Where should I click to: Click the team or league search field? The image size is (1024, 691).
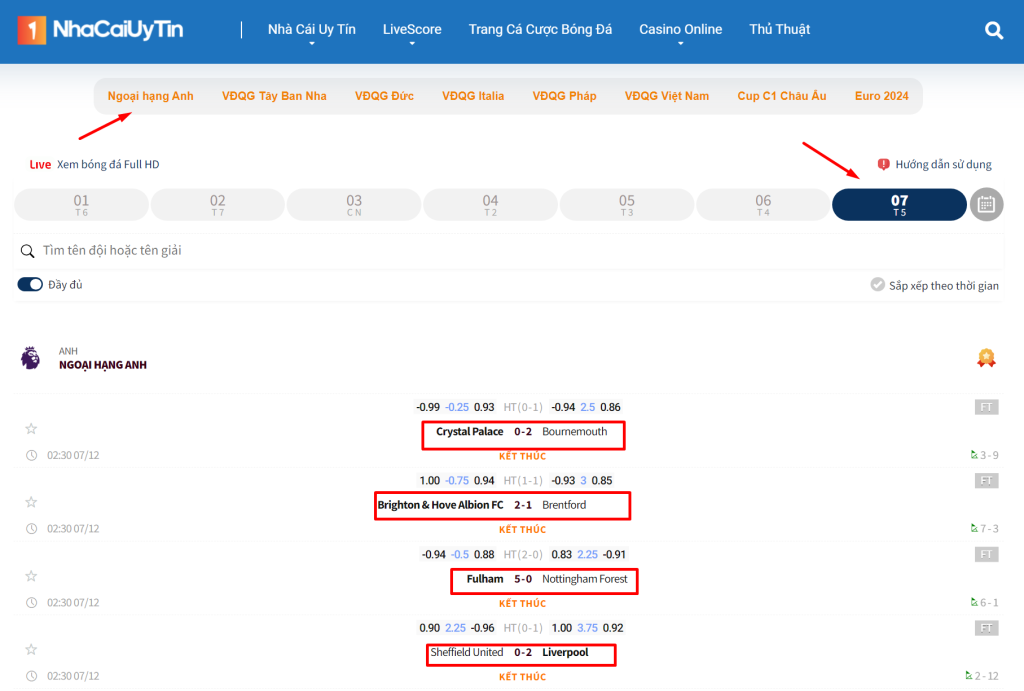pyautogui.click(x=500, y=250)
